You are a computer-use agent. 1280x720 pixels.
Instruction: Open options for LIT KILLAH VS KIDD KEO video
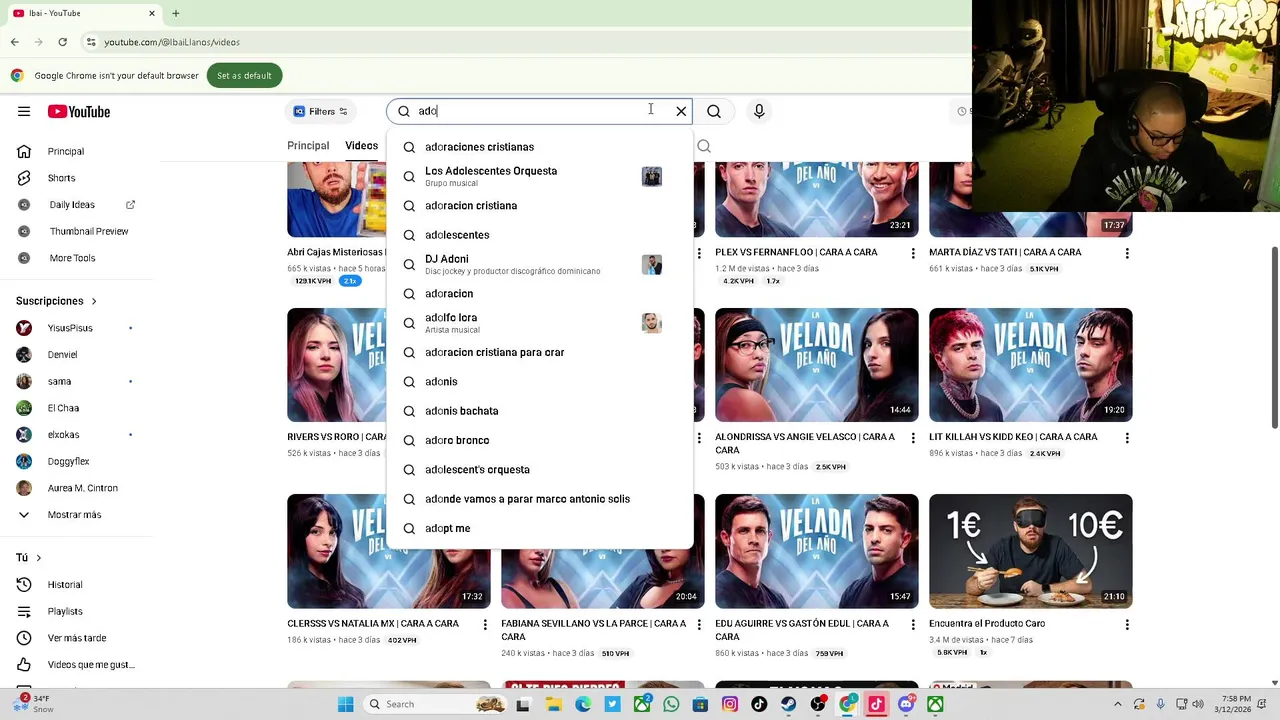click(1127, 438)
